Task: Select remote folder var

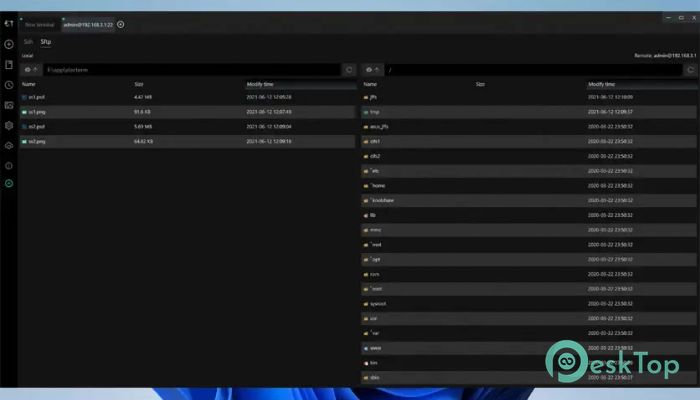Action: coord(529,333)
